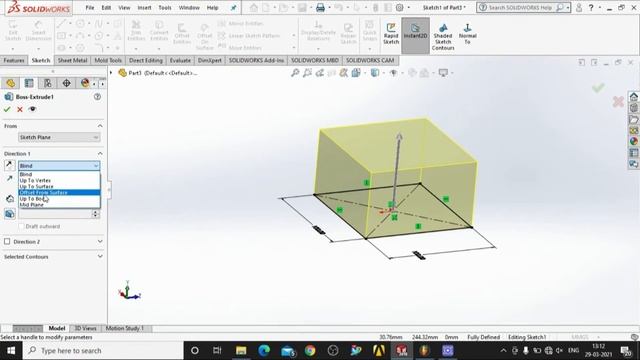
Task: Cancel with the corner red X
Action: point(618,102)
